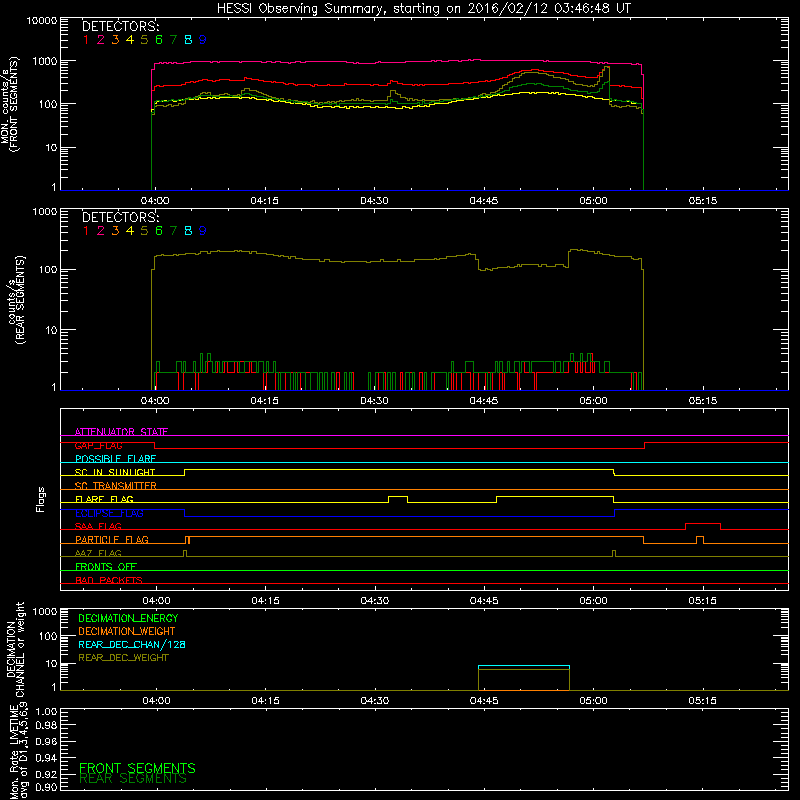Click the HESSI Observing Summary plot title
Image resolution: width=800 pixels, height=800 pixels.
(424, 9)
